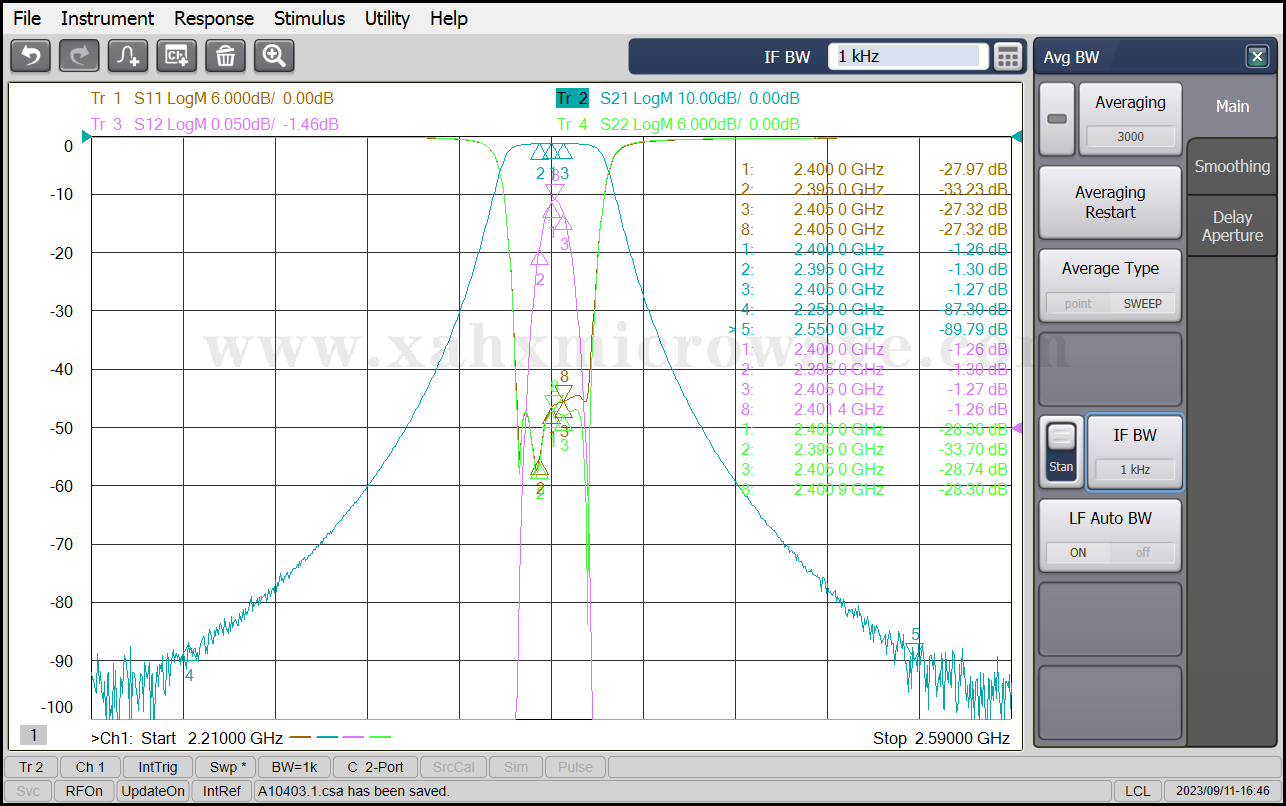1286x806 pixels.
Task: Click the Svc status button
Action: coord(28,791)
